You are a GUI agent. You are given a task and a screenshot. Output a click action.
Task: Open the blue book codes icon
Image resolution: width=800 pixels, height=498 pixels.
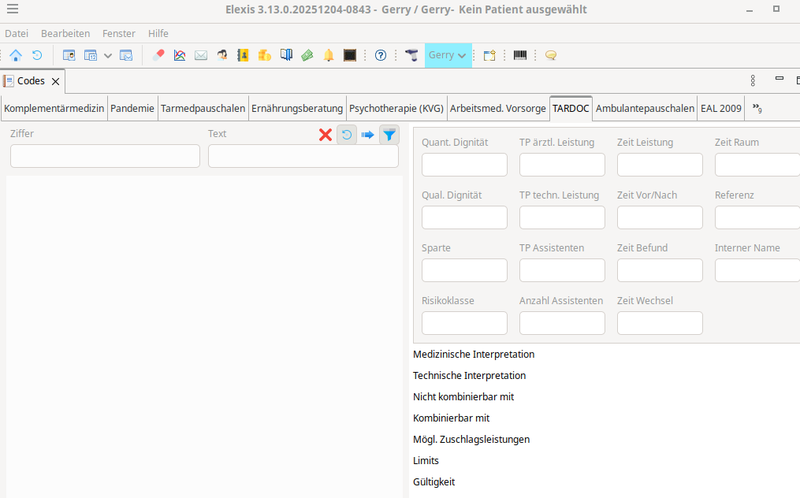click(x=286, y=55)
